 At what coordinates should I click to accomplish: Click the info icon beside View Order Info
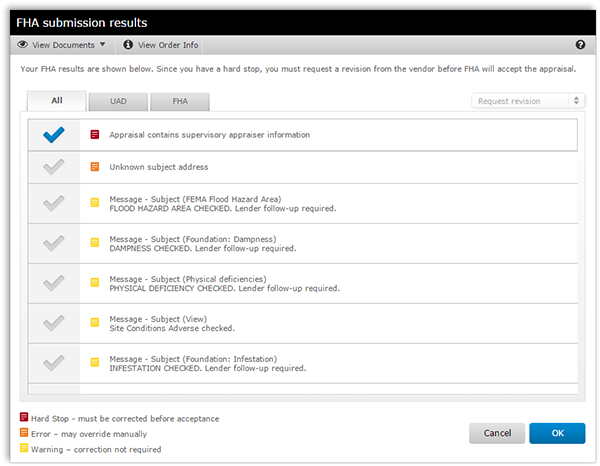(x=127, y=45)
